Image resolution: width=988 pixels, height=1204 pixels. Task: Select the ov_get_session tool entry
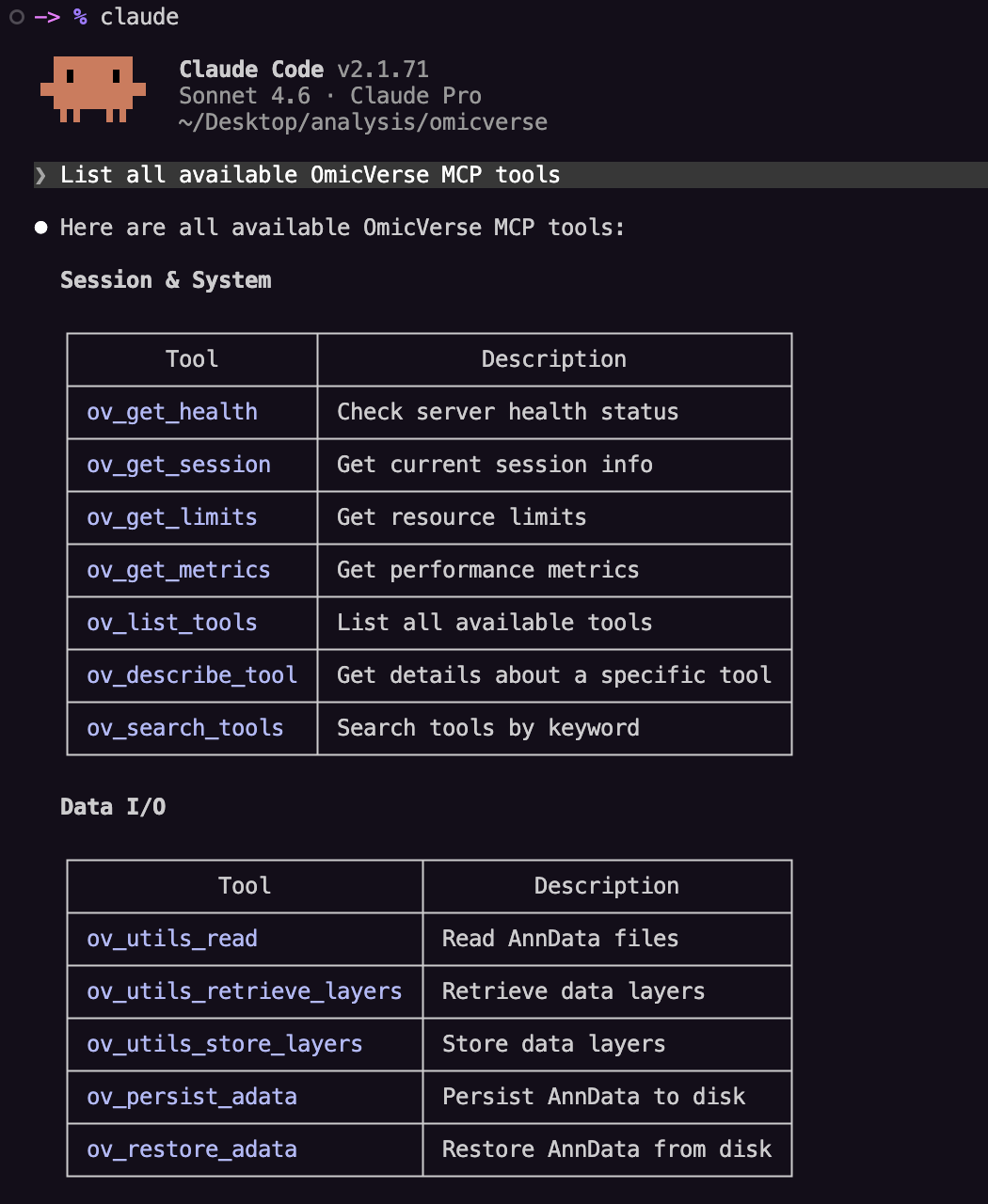coord(179,465)
